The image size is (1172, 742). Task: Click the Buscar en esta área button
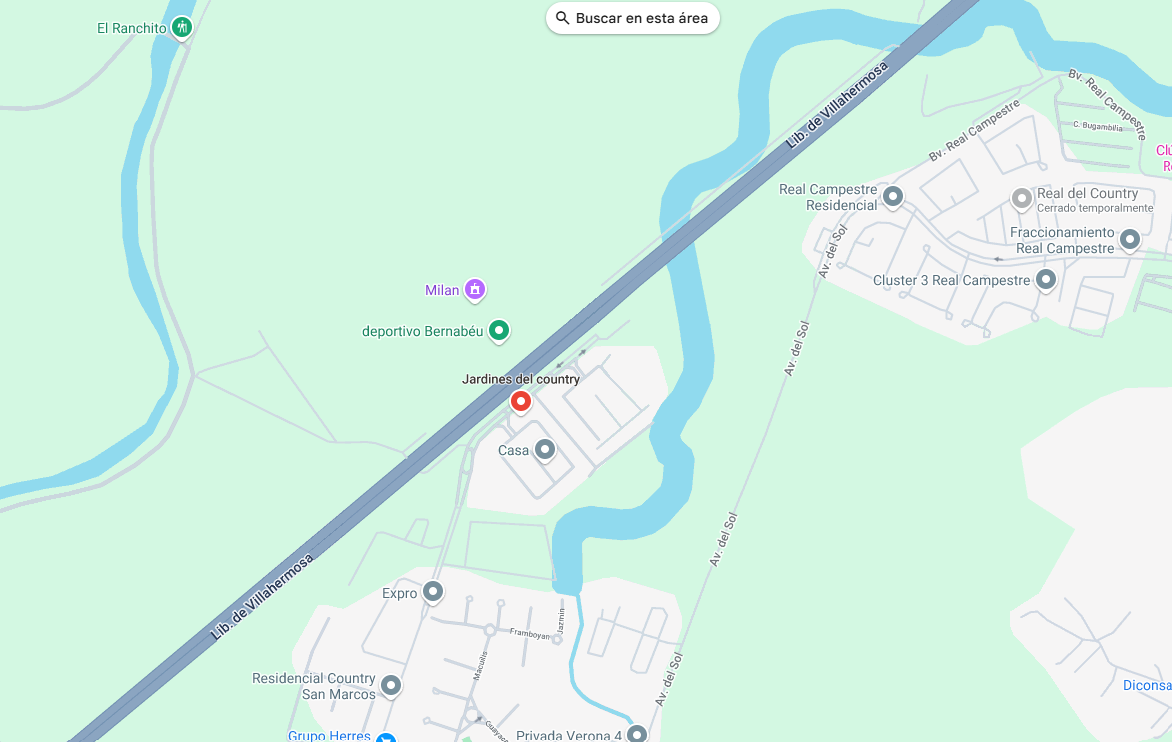point(632,18)
